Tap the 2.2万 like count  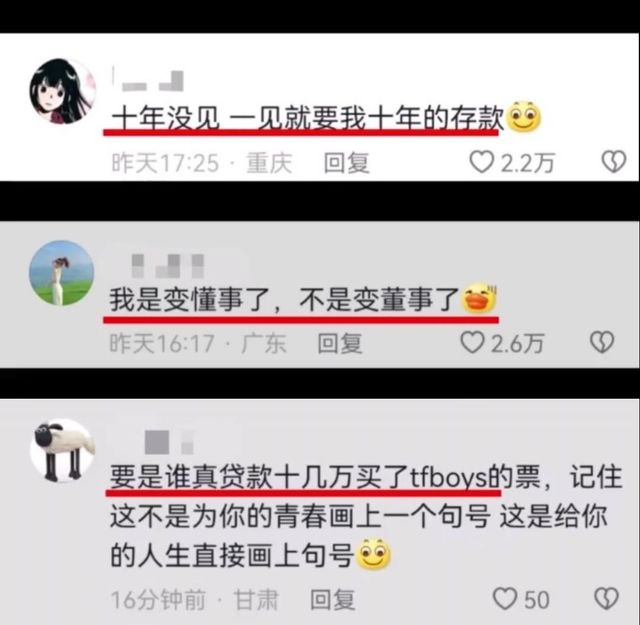[527, 163]
